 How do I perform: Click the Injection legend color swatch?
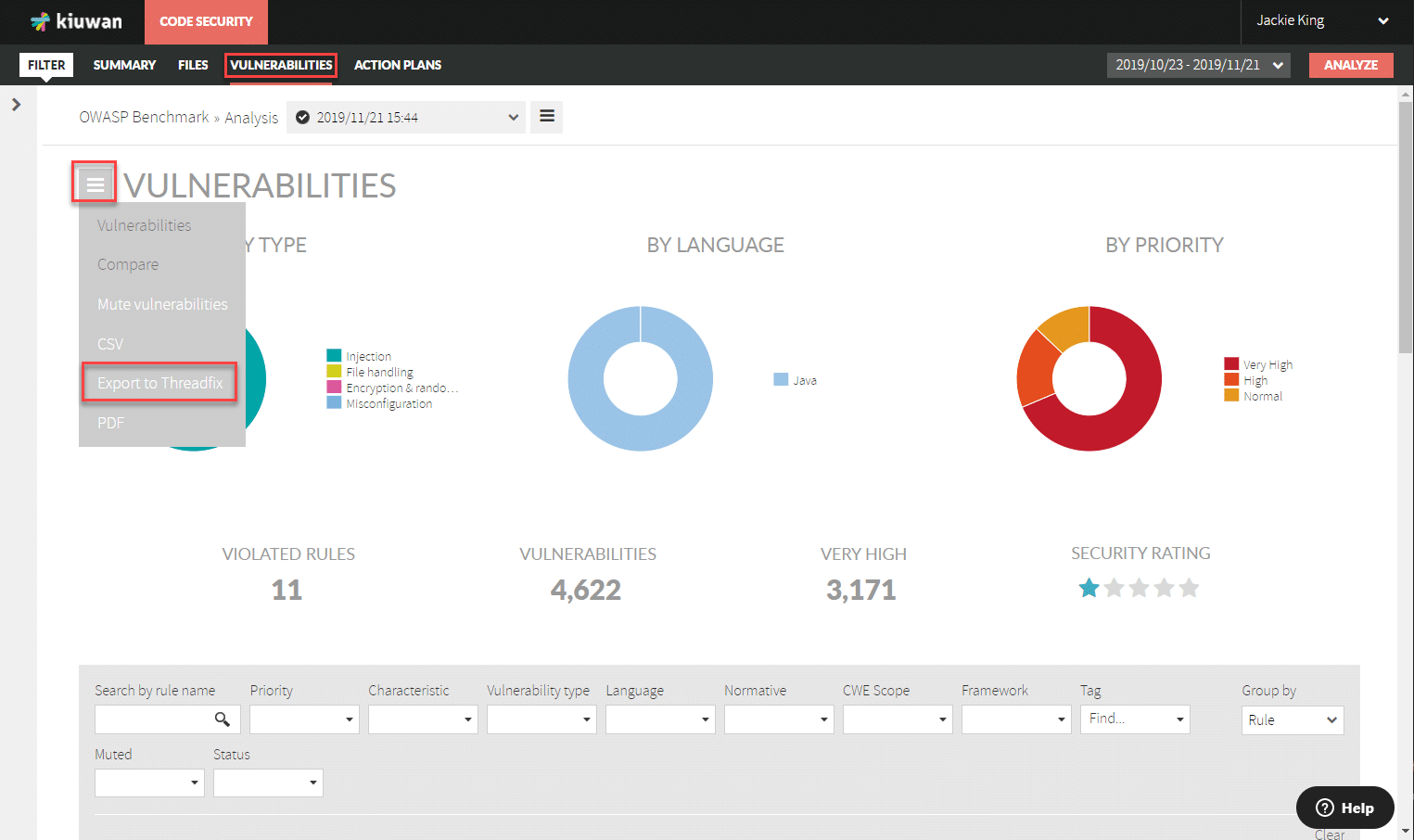334,355
